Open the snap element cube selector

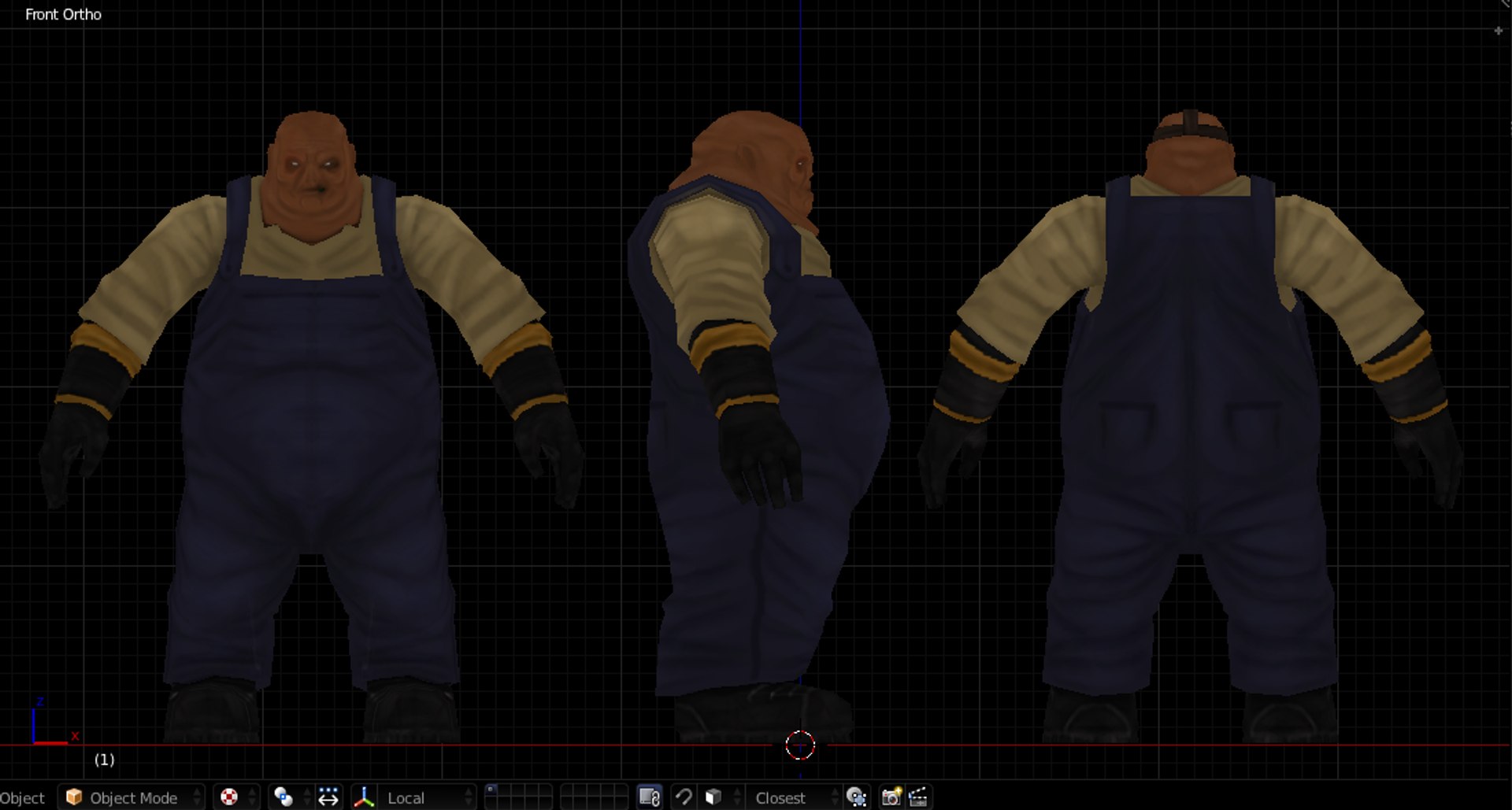coord(721,797)
